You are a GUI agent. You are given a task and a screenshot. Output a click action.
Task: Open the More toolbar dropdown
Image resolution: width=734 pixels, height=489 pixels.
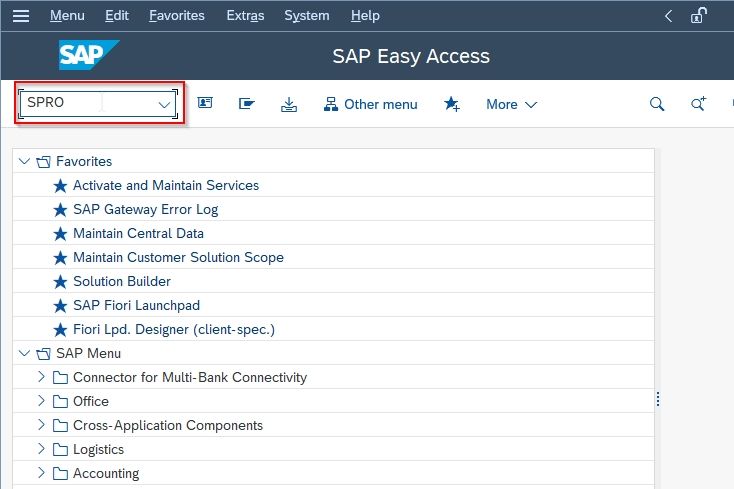point(511,104)
